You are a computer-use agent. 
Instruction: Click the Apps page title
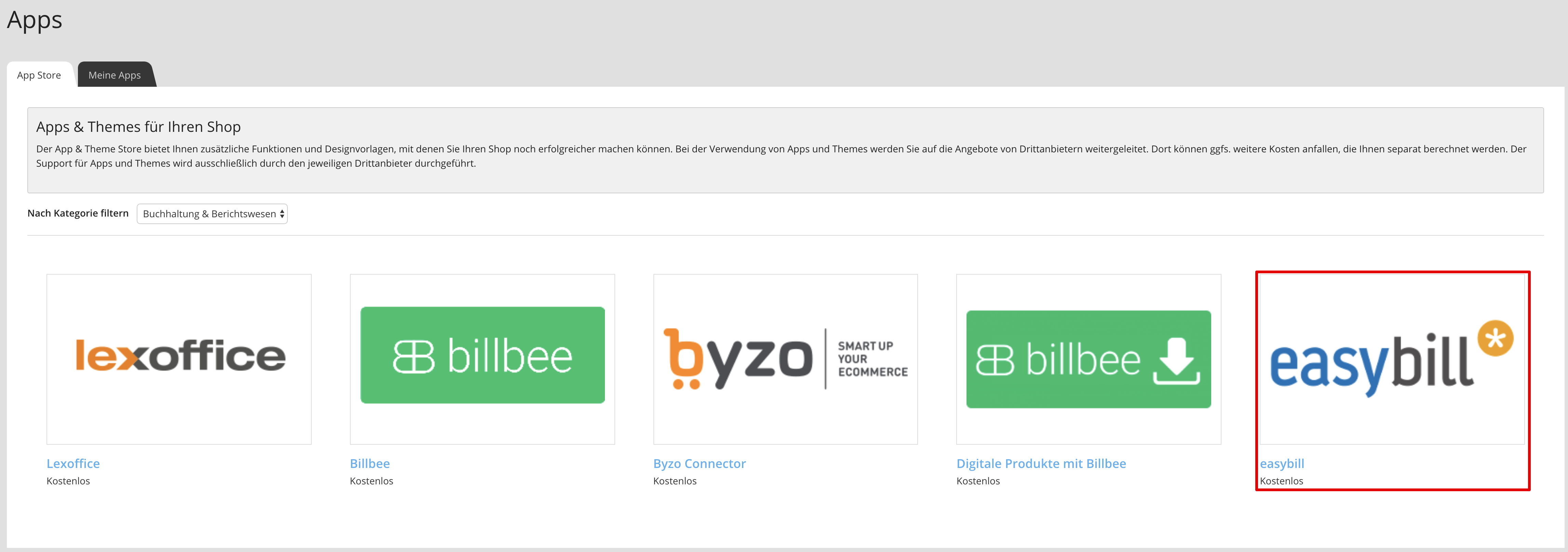coord(35,20)
